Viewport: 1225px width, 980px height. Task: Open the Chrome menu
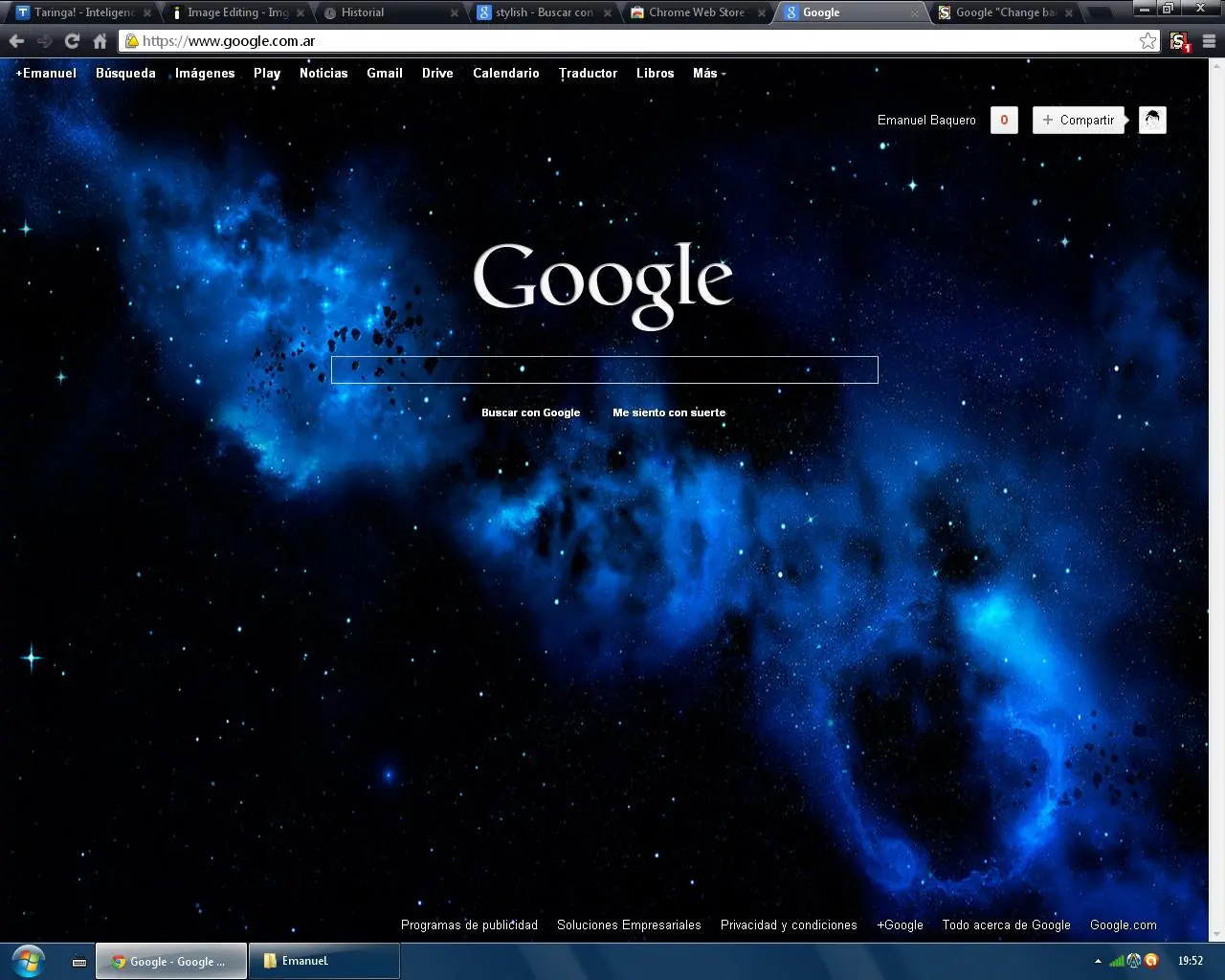tap(1209, 41)
